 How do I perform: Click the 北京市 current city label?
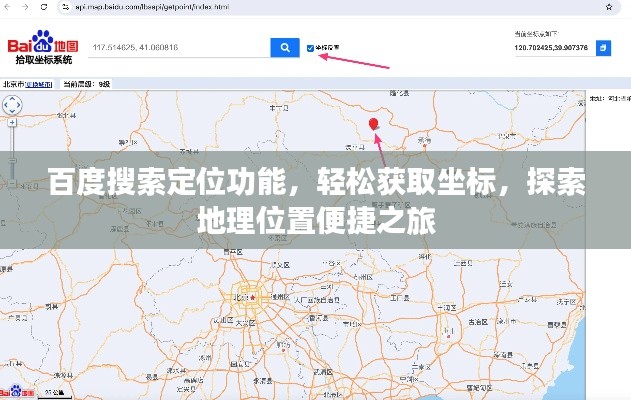(x=13, y=86)
